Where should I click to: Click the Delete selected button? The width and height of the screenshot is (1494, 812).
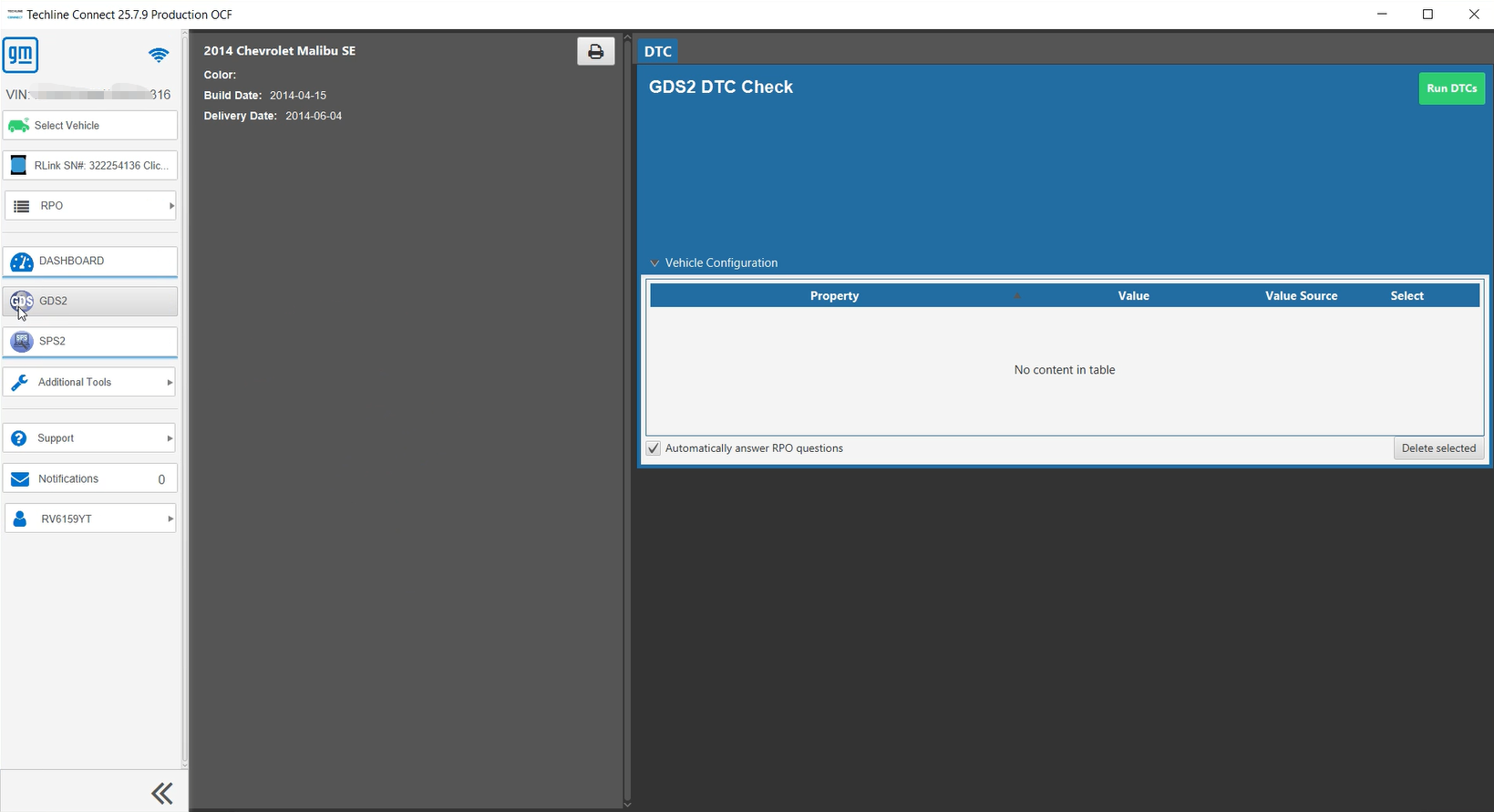(x=1438, y=448)
